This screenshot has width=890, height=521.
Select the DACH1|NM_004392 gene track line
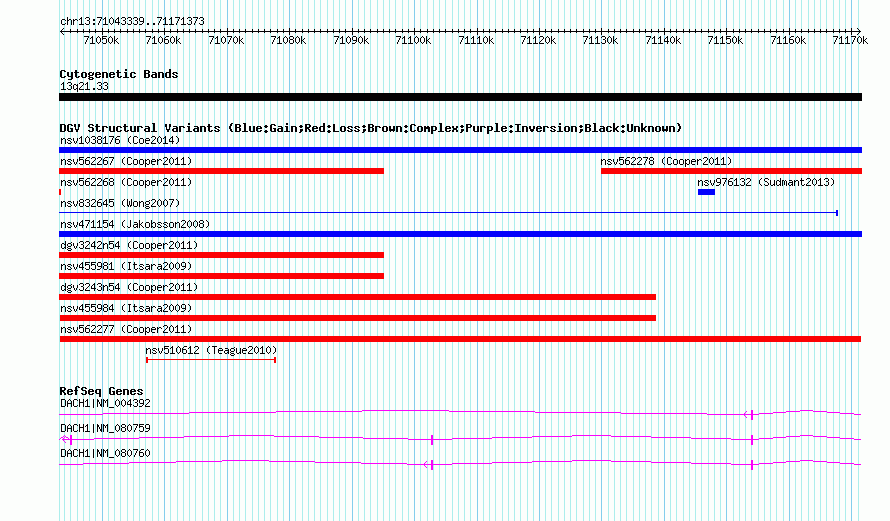tap(460, 413)
